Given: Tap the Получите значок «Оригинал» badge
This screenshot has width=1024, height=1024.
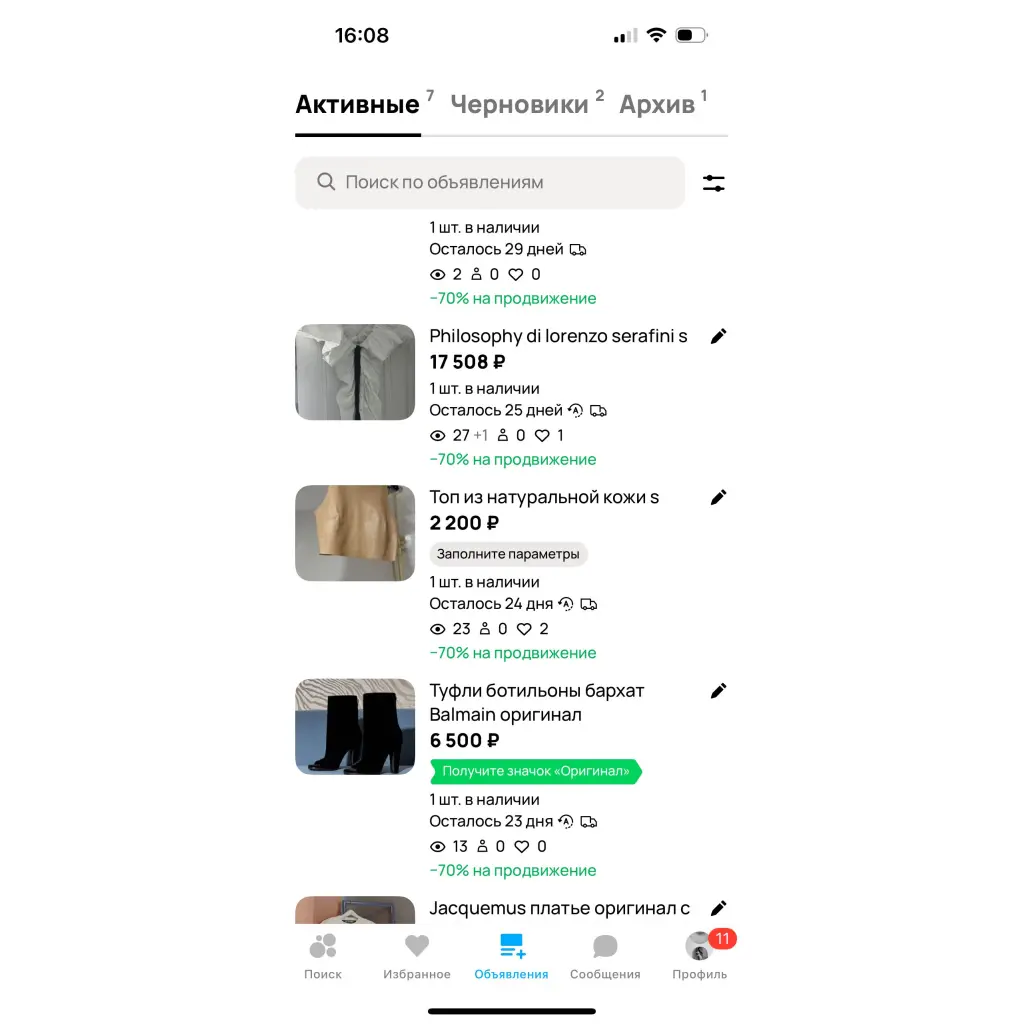Looking at the screenshot, I should (536, 771).
